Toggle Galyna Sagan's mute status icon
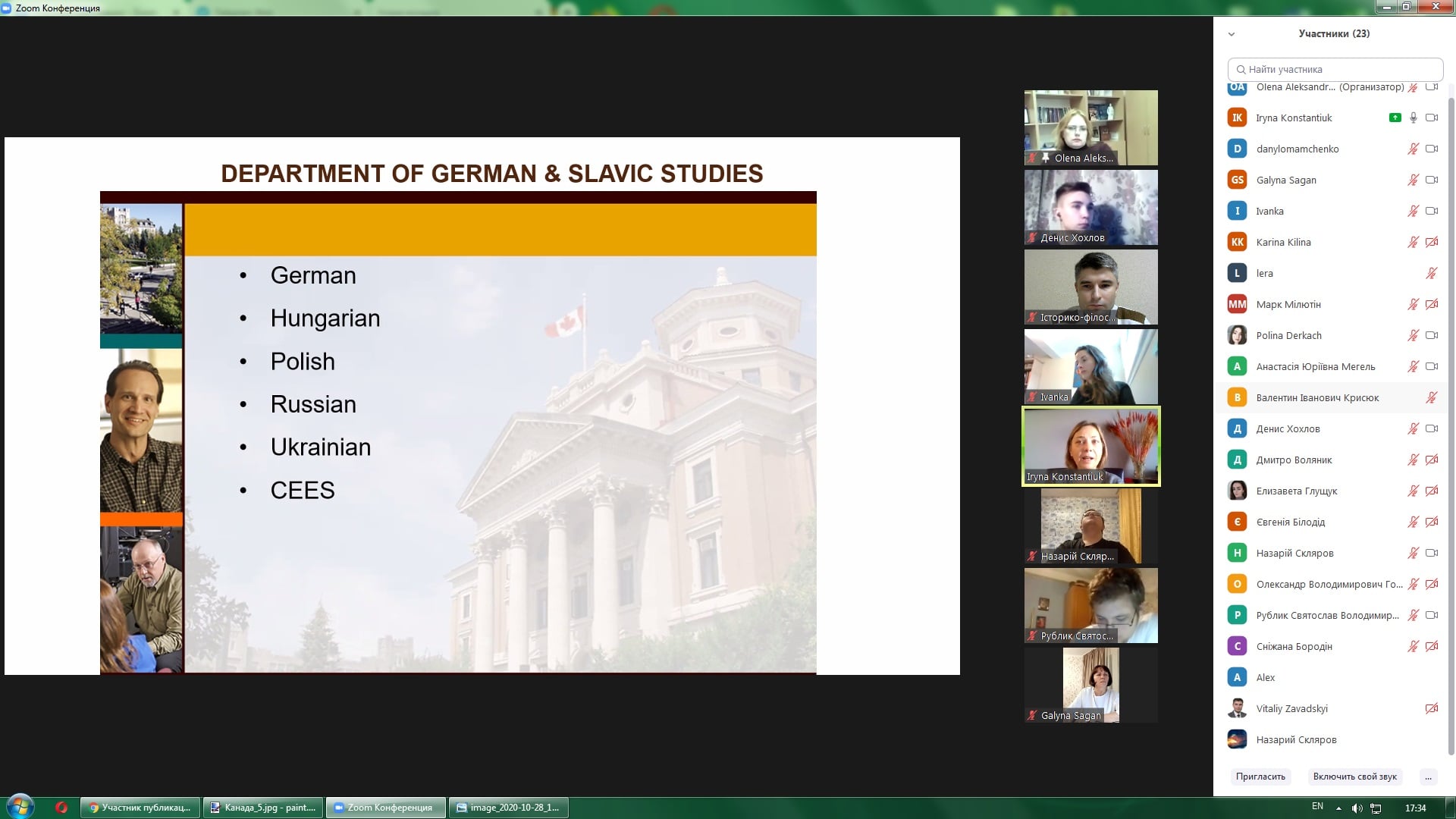This screenshot has width=1456, height=819. point(1413,180)
